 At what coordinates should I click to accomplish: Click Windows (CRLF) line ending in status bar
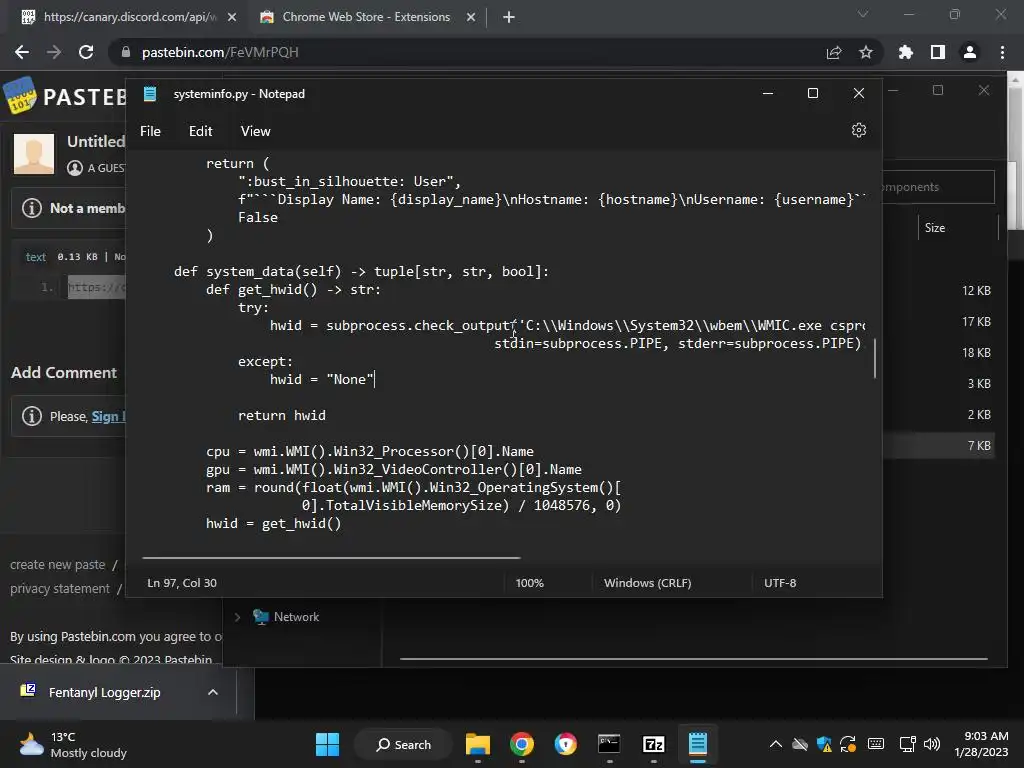coord(647,583)
